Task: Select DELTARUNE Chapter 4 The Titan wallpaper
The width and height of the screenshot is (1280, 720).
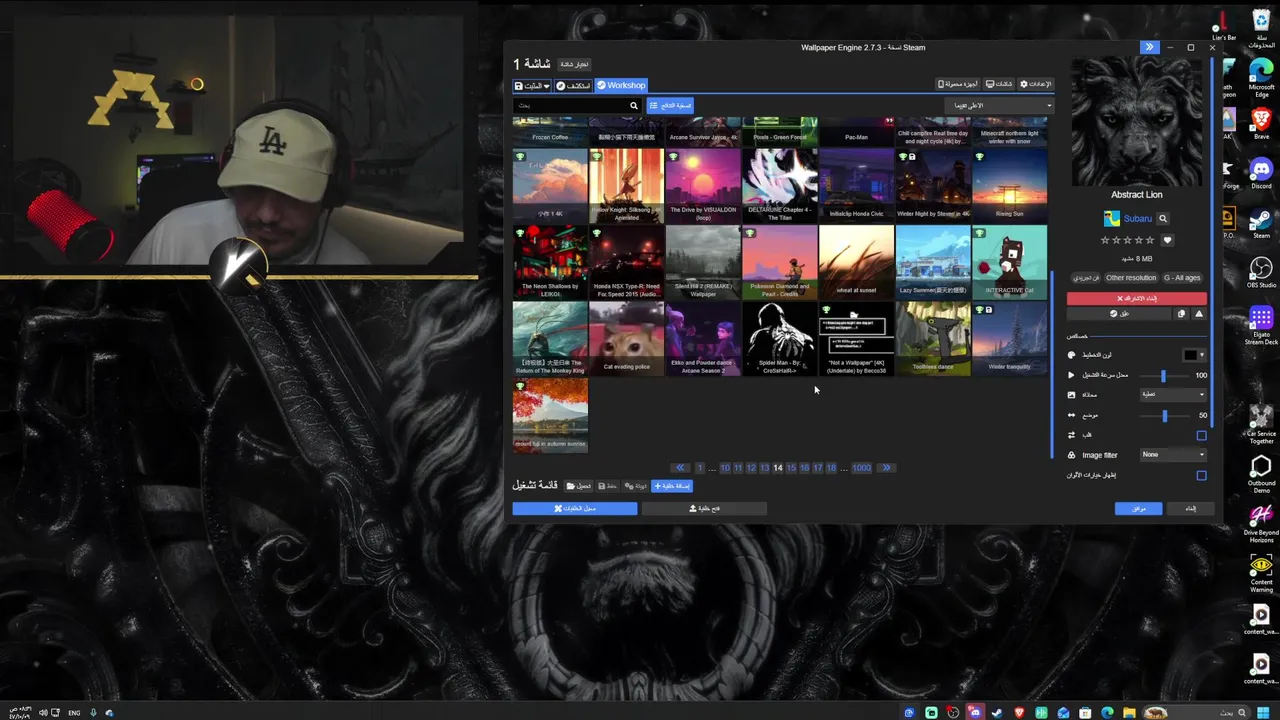Action: [x=780, y=185]
